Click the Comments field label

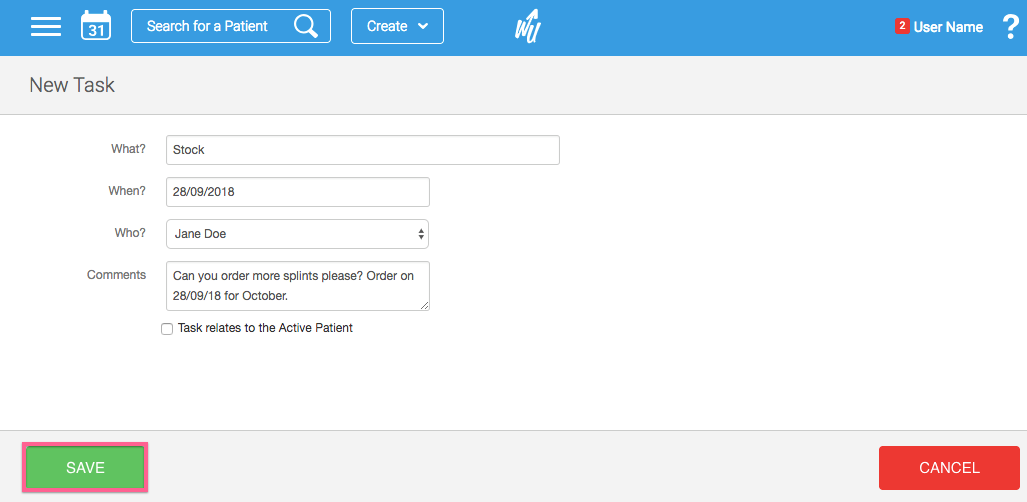[x=117, y=275]
